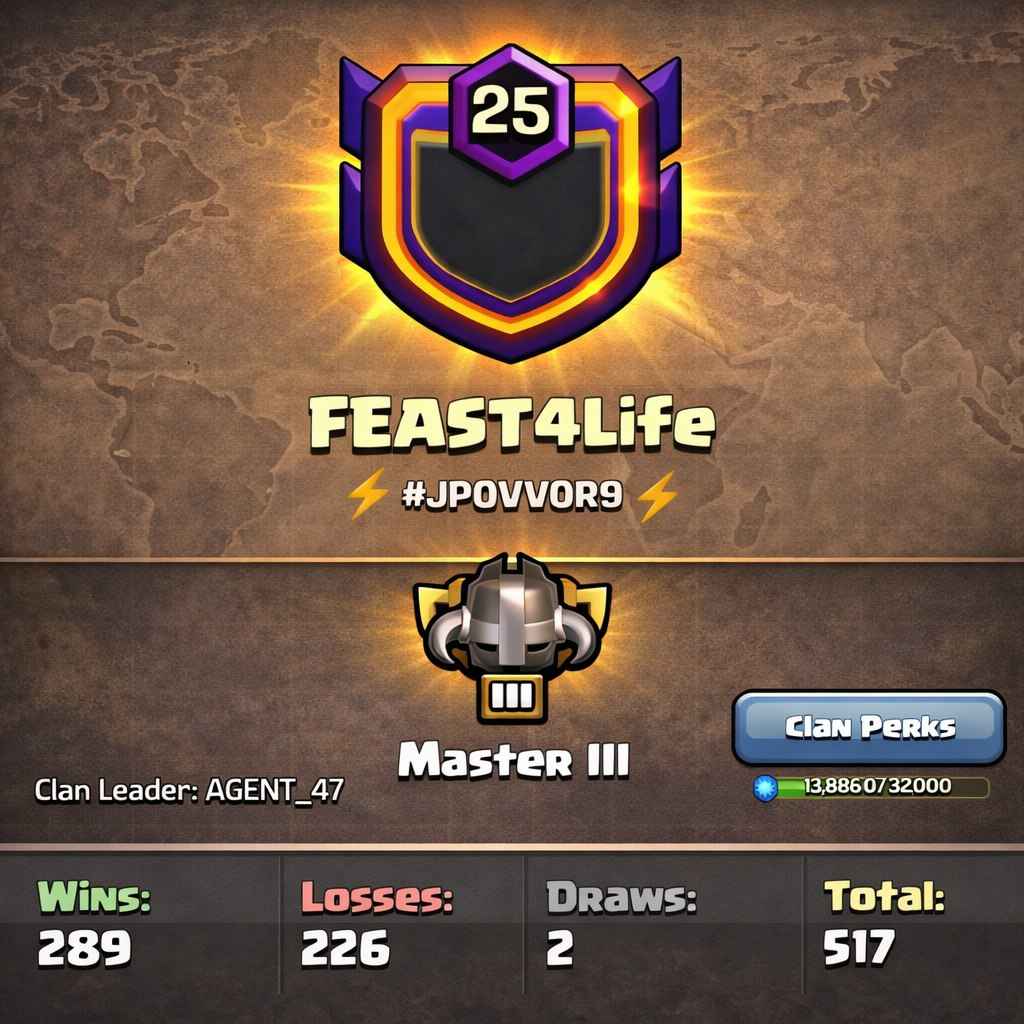
Task: Click the Master III league label
Action: (x=513, y=761)
